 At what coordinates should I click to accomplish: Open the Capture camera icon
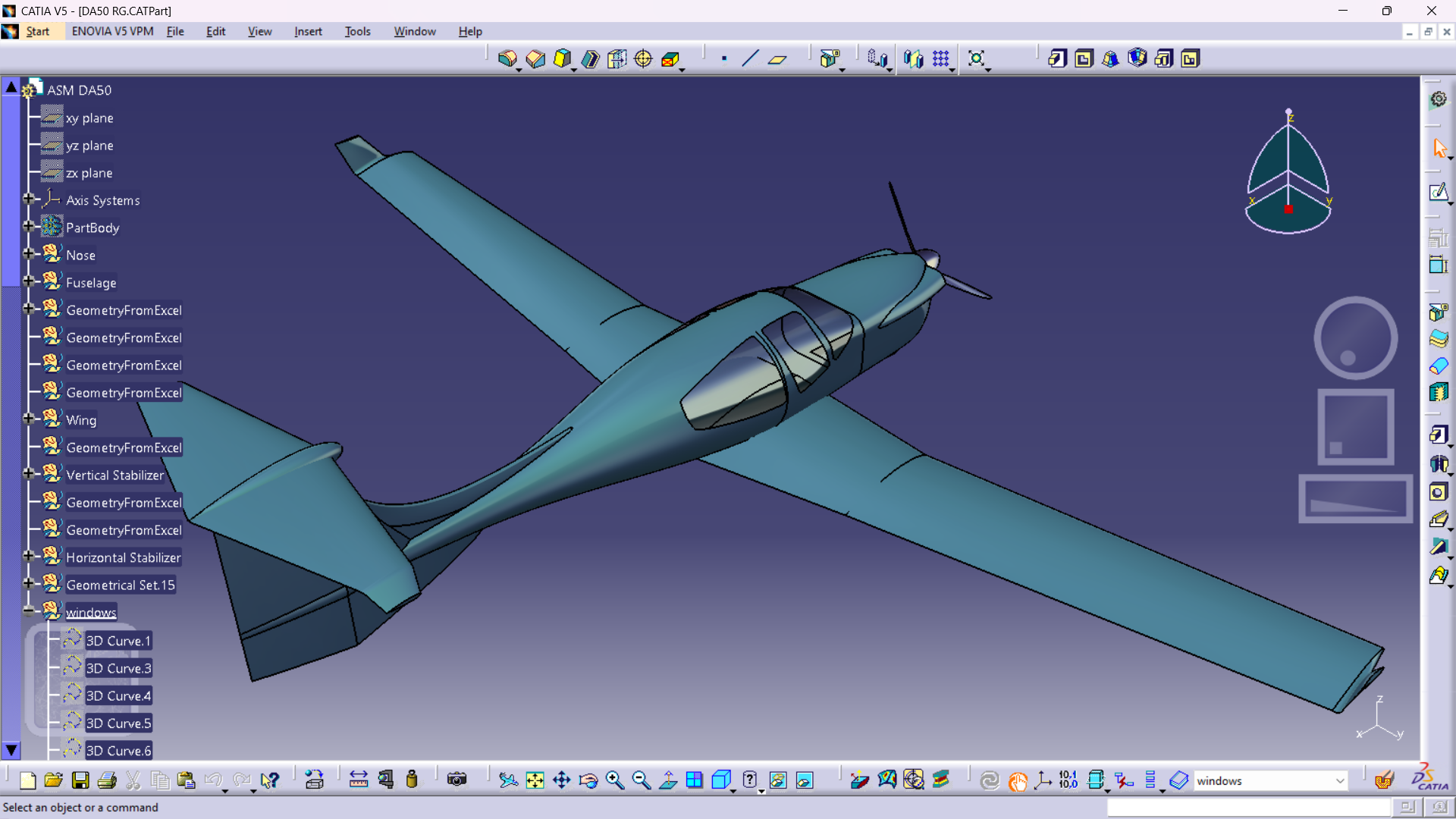[x=457, y=780]
